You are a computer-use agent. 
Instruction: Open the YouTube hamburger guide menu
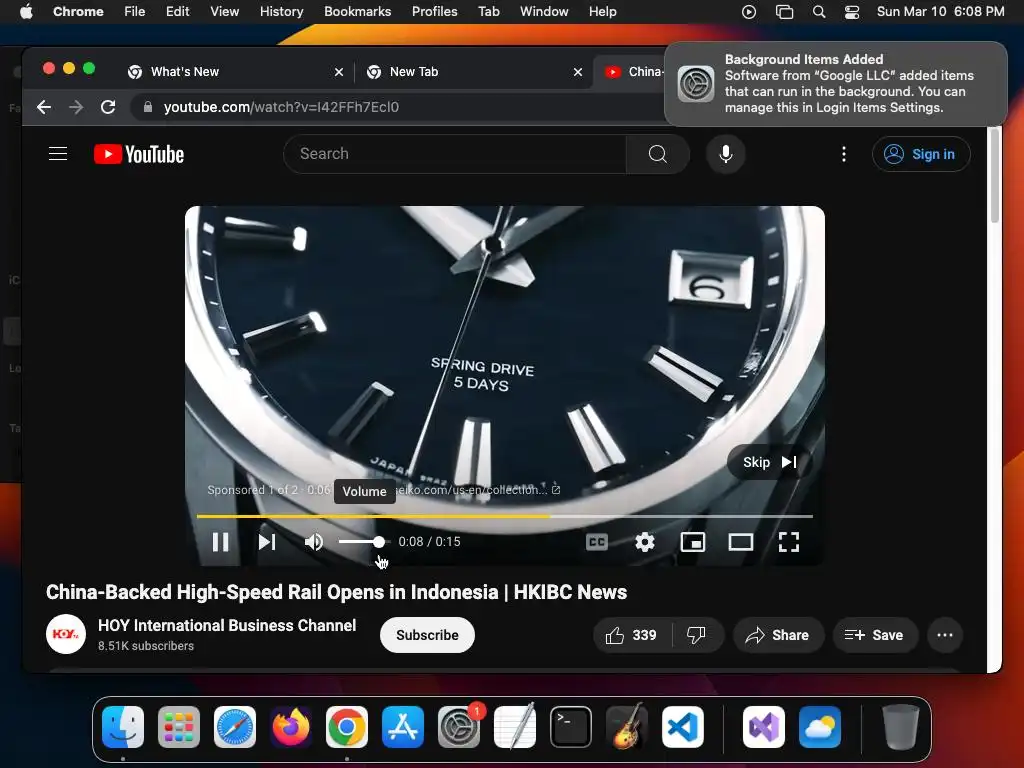point(58,153)
